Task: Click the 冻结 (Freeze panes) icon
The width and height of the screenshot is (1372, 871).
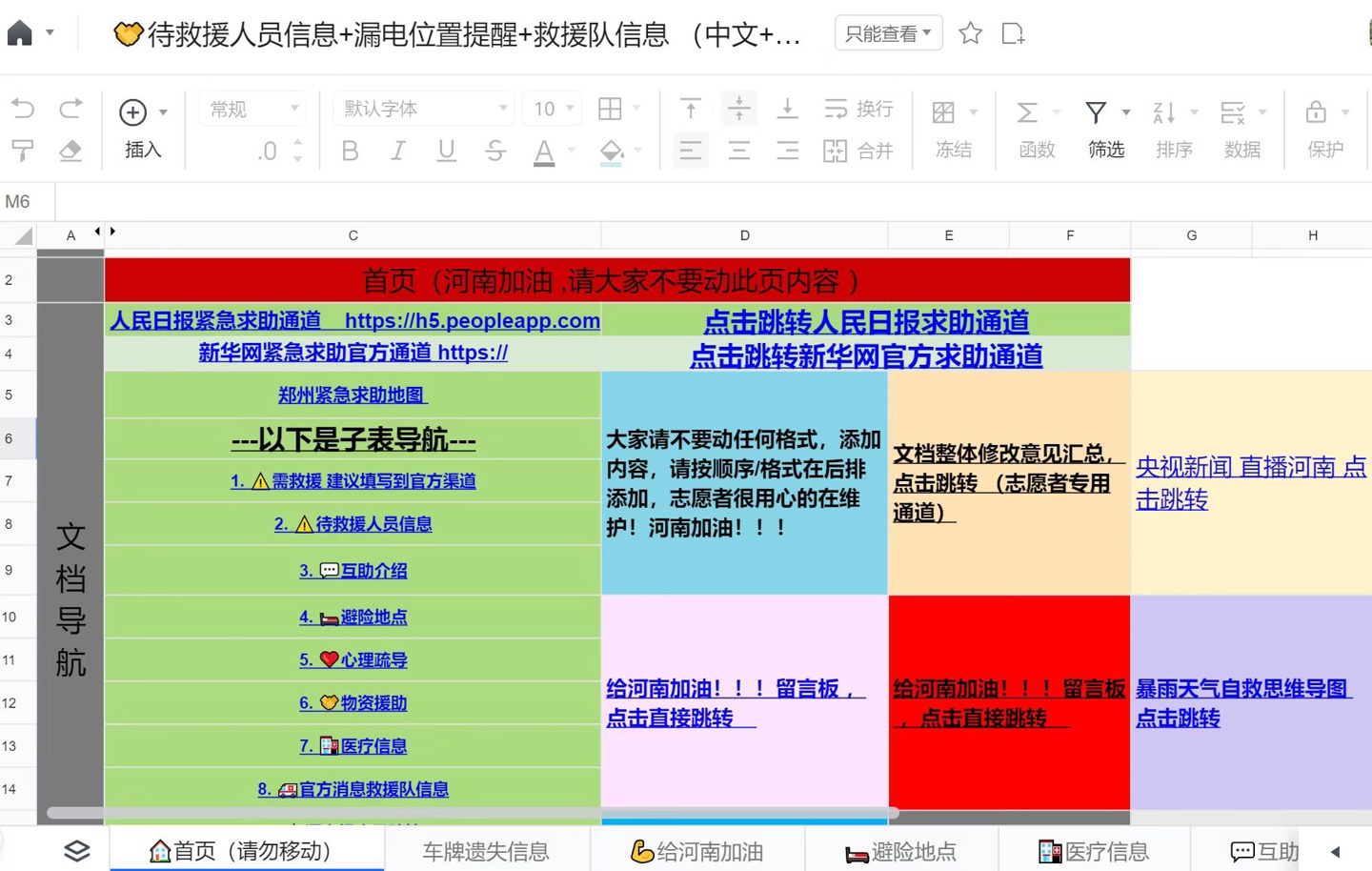Action: click(x=951, y=126)
